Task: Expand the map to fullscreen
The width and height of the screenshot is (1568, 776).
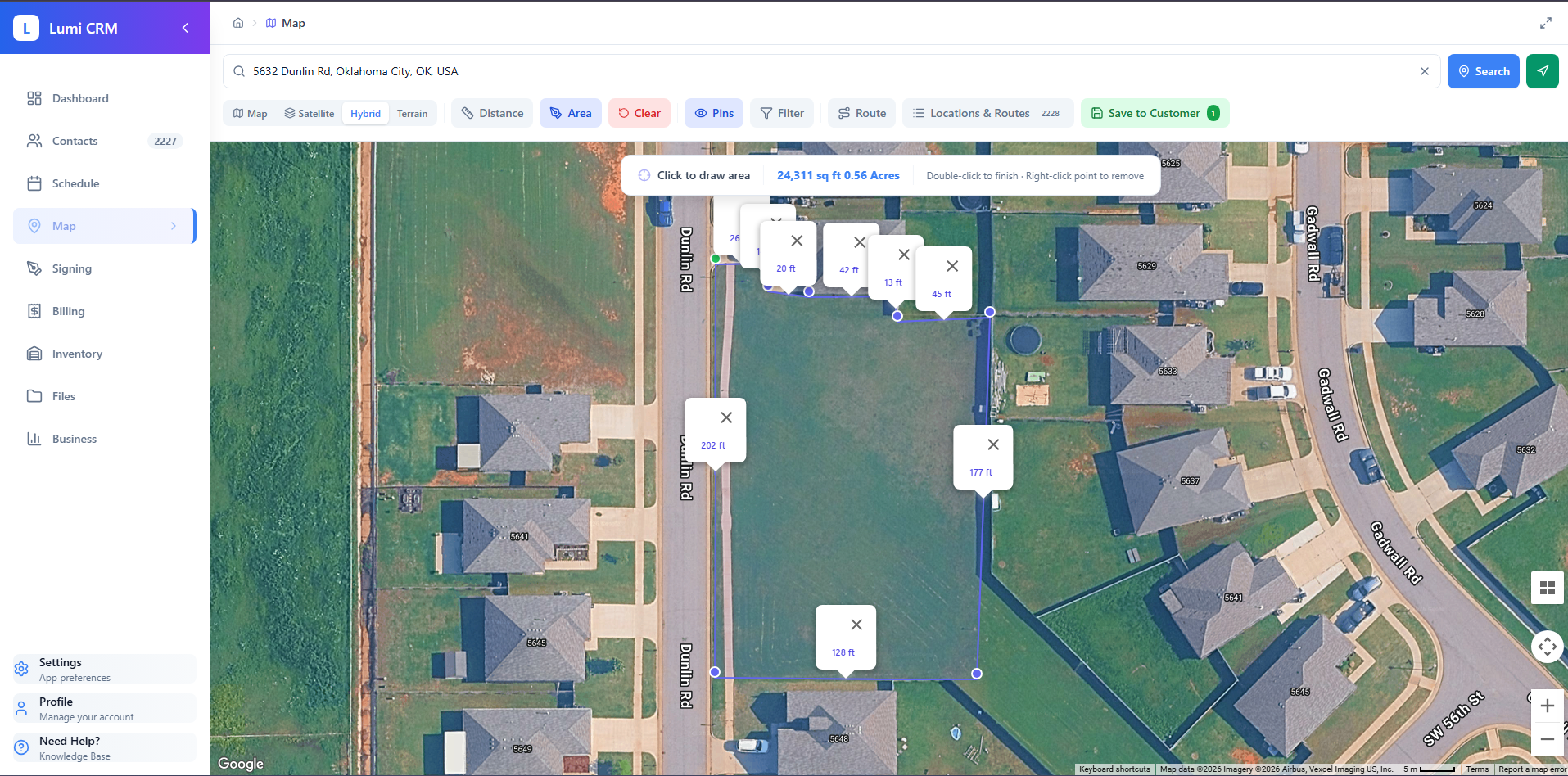Action: click(x=1546, y=22)
